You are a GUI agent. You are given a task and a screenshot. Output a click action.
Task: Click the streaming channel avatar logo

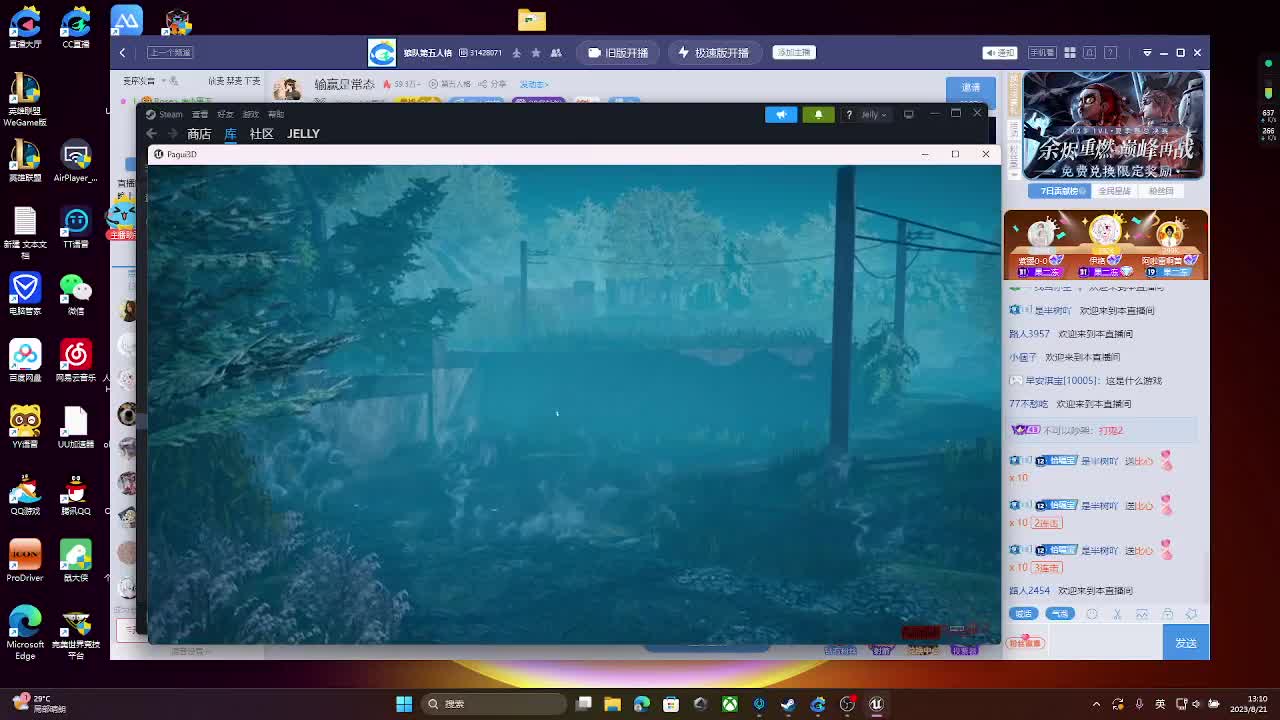click(x=382, y=53)
